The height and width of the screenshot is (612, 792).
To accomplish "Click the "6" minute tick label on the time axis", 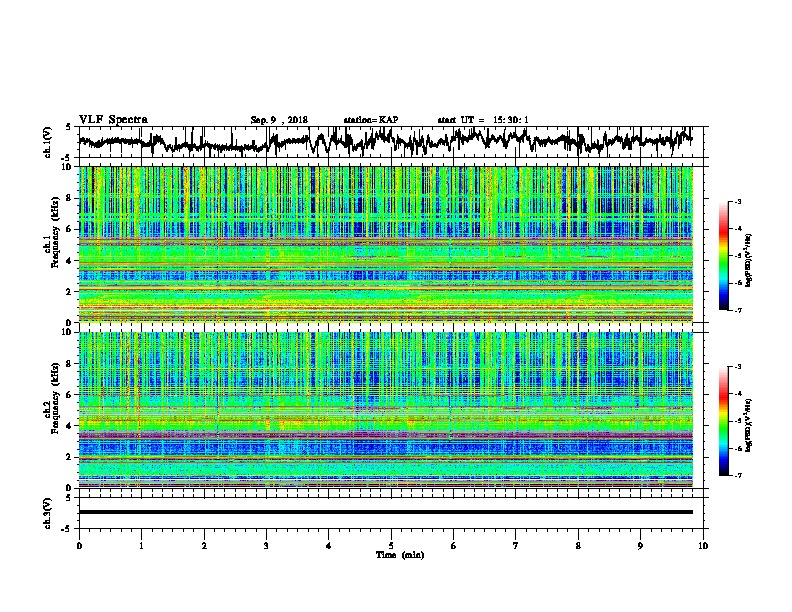I will coord(454,546).
